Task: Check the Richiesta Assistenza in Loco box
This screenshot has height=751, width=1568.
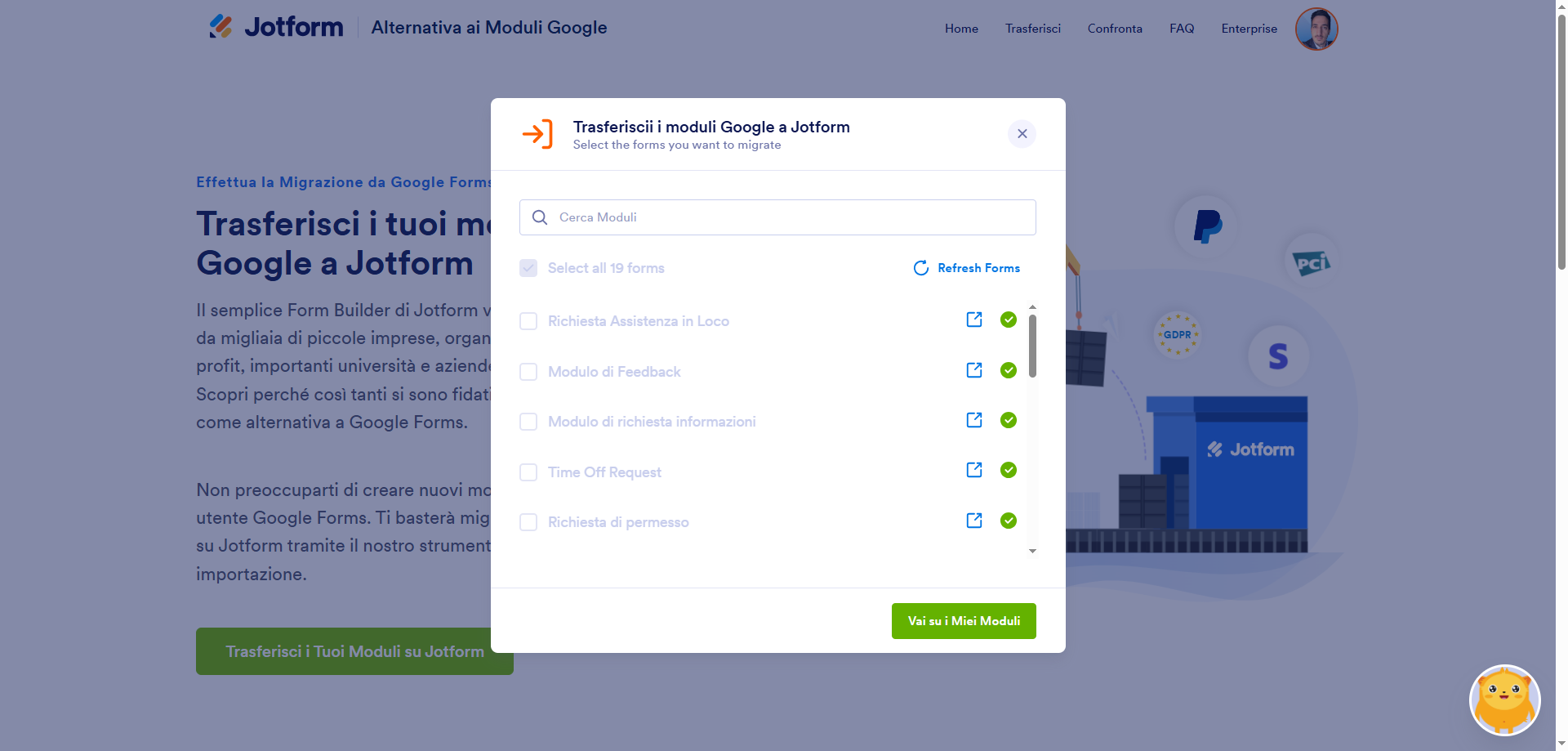Action: 528,321
